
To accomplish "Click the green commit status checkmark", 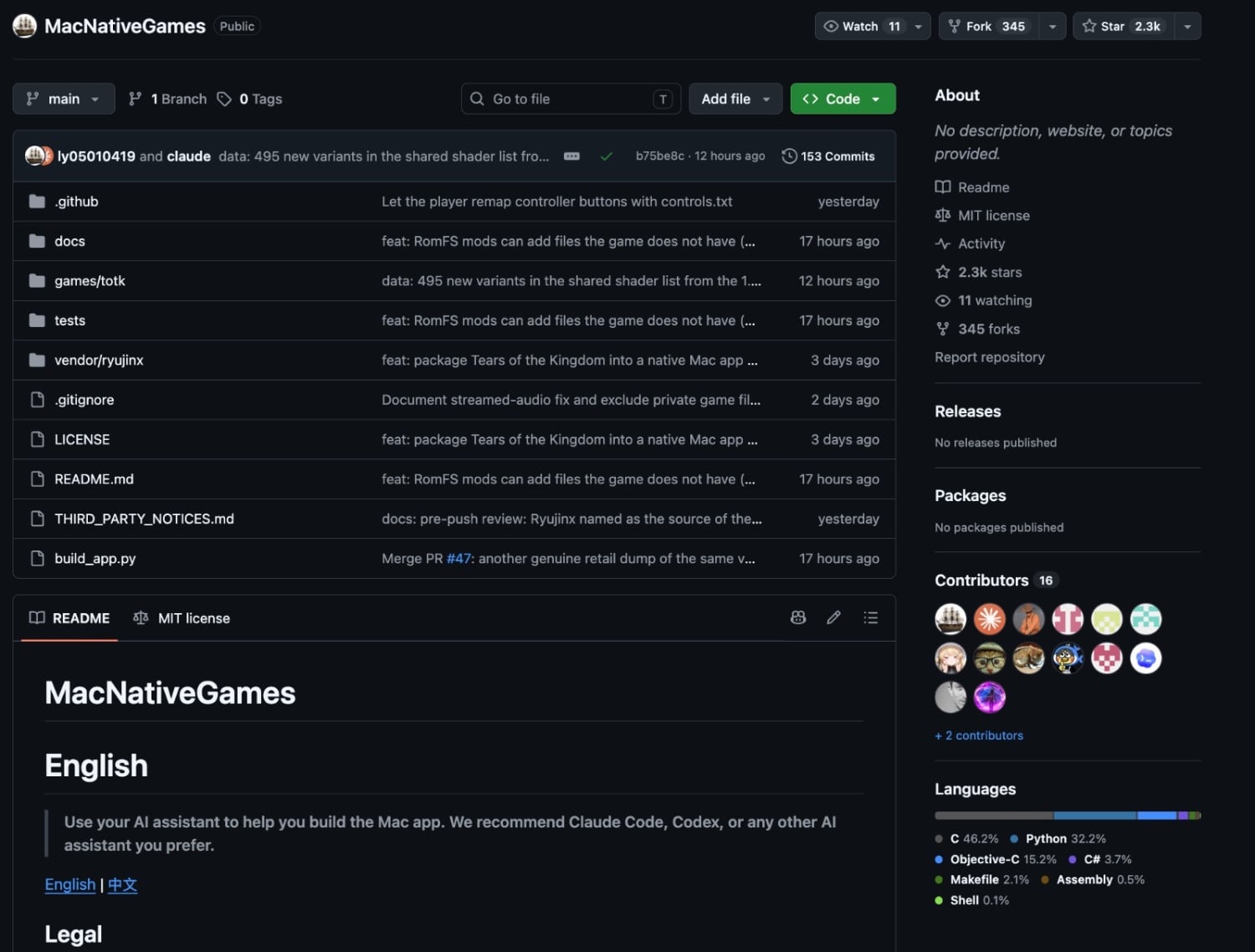I will (x=607, y=156).
